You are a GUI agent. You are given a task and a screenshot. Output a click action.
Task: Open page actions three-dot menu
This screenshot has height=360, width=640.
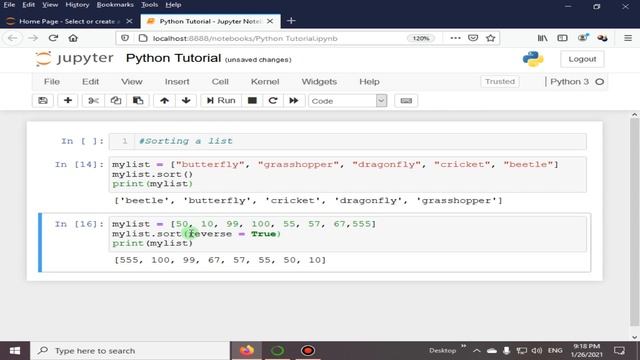(x=455, y=38)
